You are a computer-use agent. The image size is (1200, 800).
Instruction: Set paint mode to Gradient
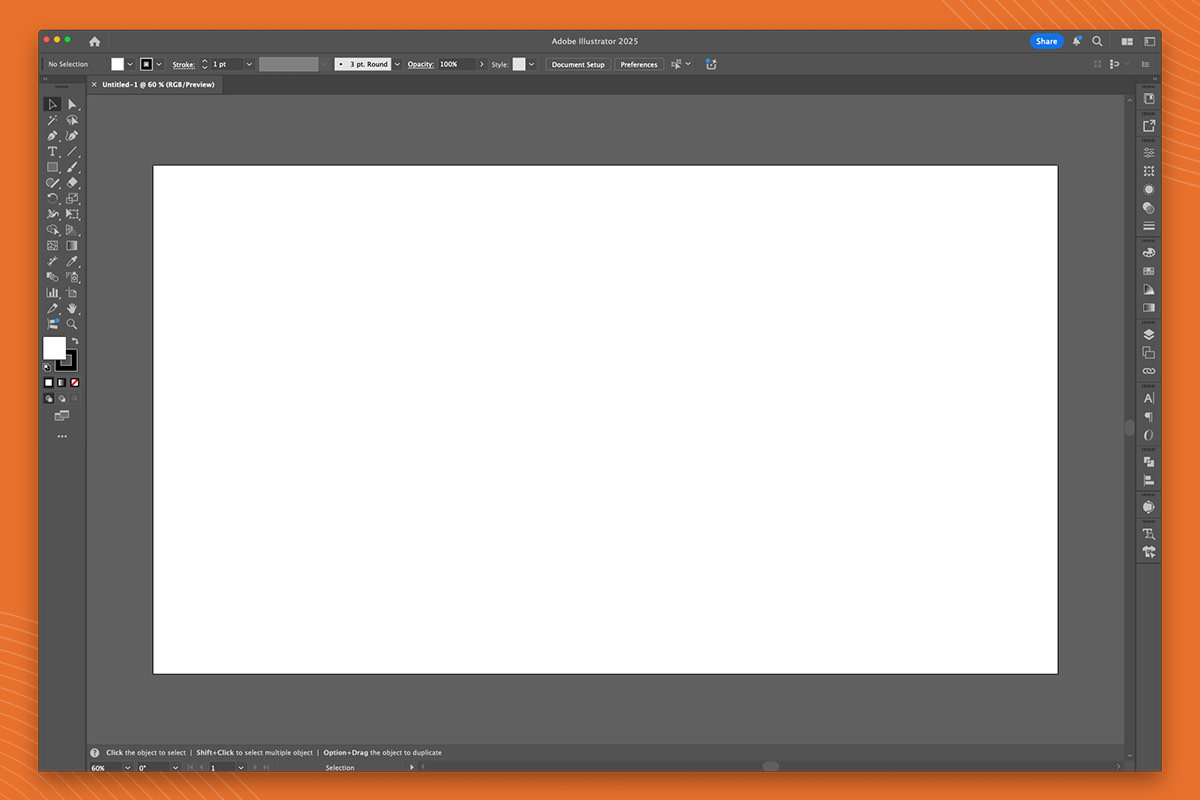point(61,382)
